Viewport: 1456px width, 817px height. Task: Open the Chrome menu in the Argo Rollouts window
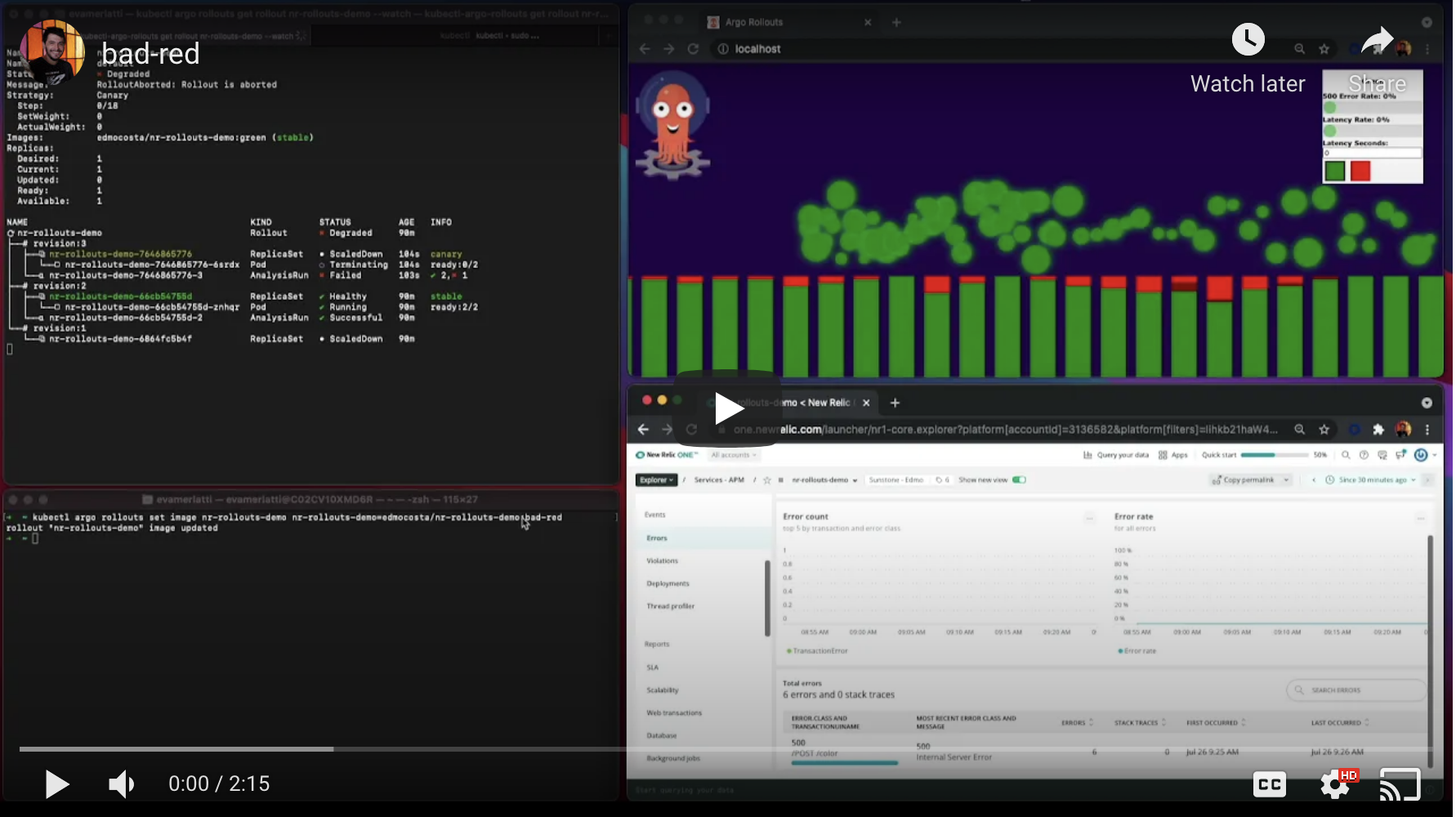pyautogui.click(x=1427, y=49)
